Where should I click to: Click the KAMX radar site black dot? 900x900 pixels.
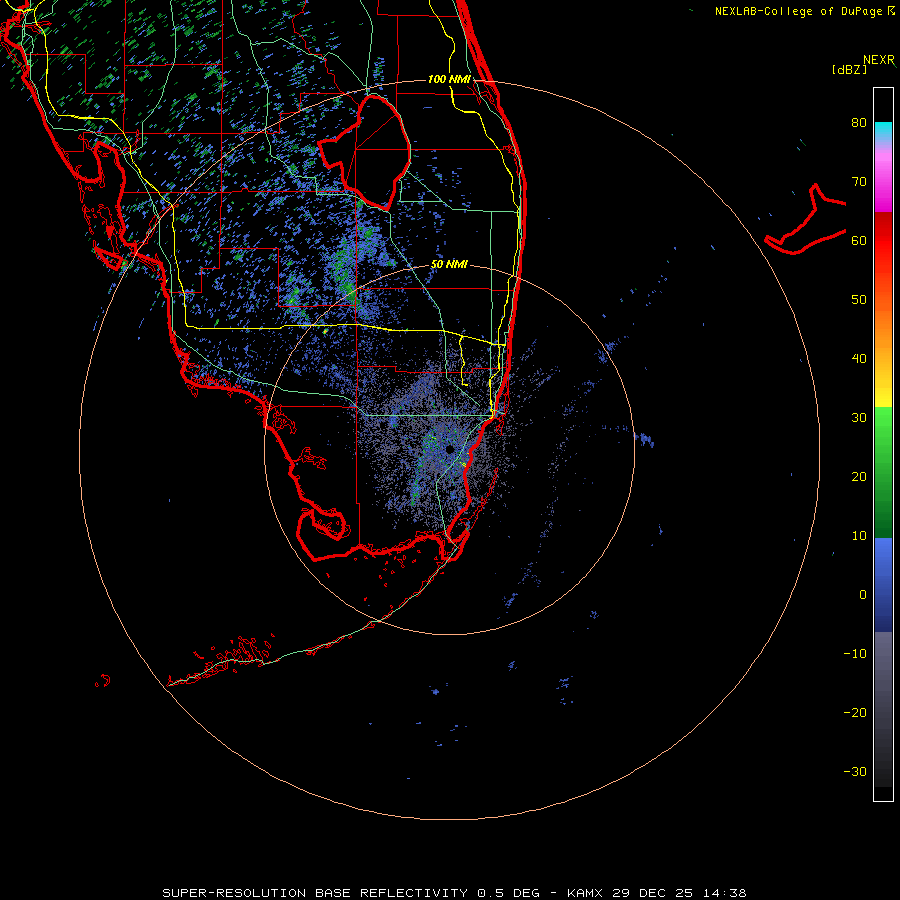(x=450, y=449)
